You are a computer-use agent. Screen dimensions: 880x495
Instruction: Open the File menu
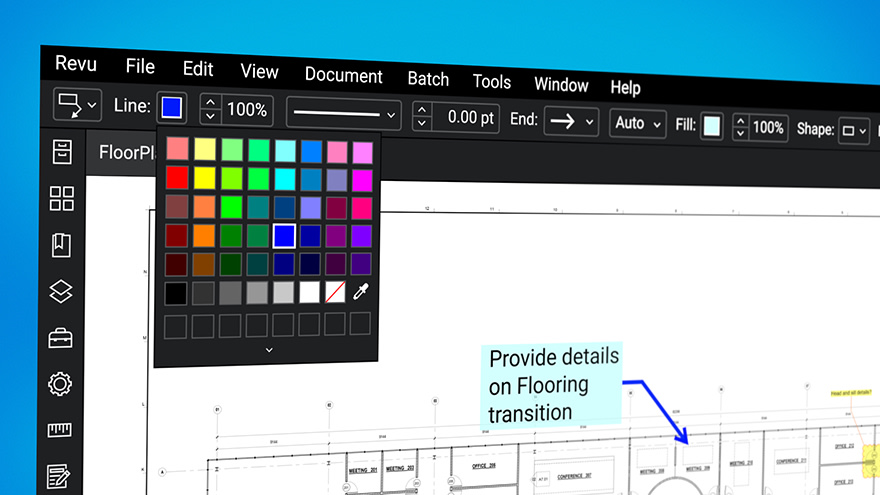tap(140, 66)
